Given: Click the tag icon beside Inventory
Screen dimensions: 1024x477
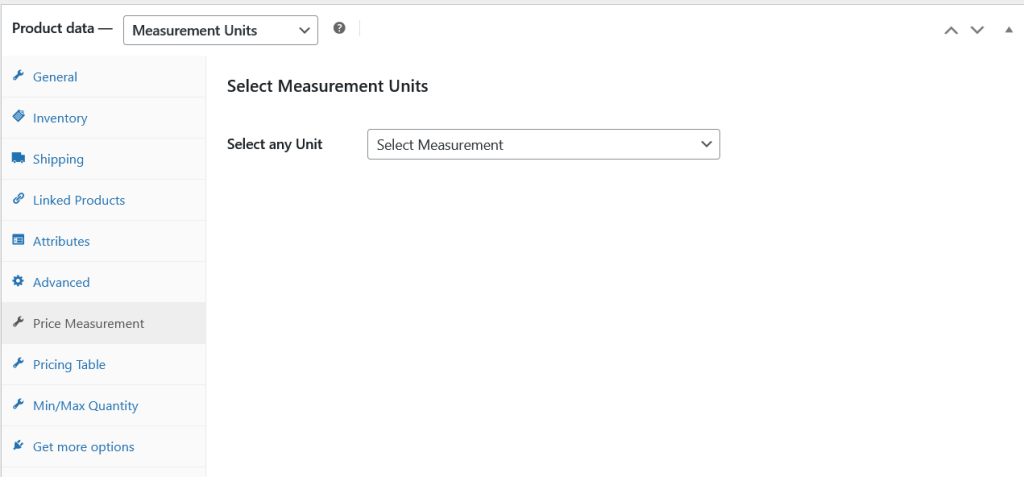Looking at the screenshot, I should point(18,117).
